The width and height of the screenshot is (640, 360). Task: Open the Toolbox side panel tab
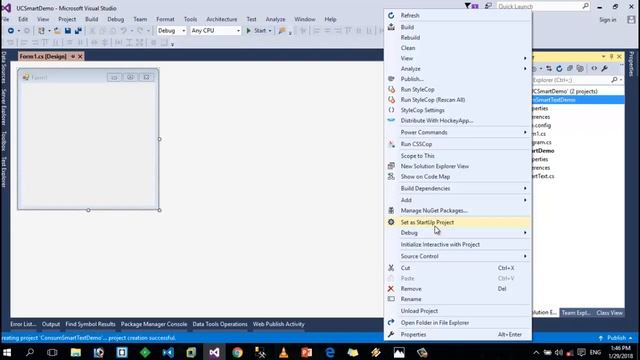pyautogui.click(x=4, y=141)
